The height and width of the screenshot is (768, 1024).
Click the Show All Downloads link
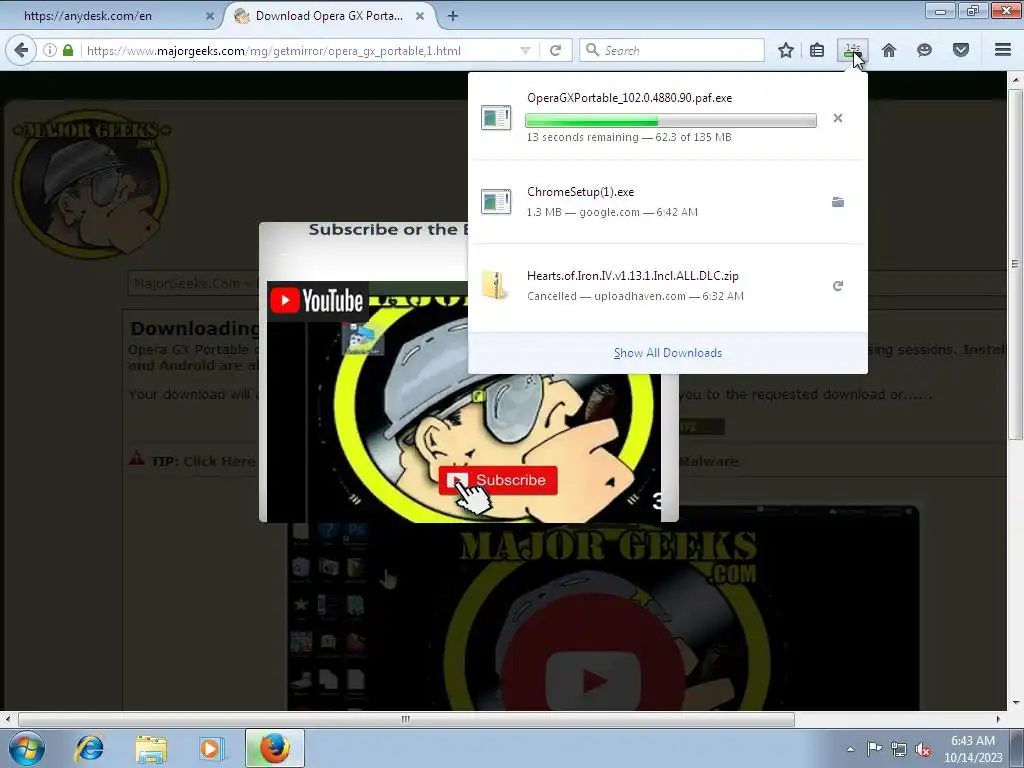click(667, 353)
